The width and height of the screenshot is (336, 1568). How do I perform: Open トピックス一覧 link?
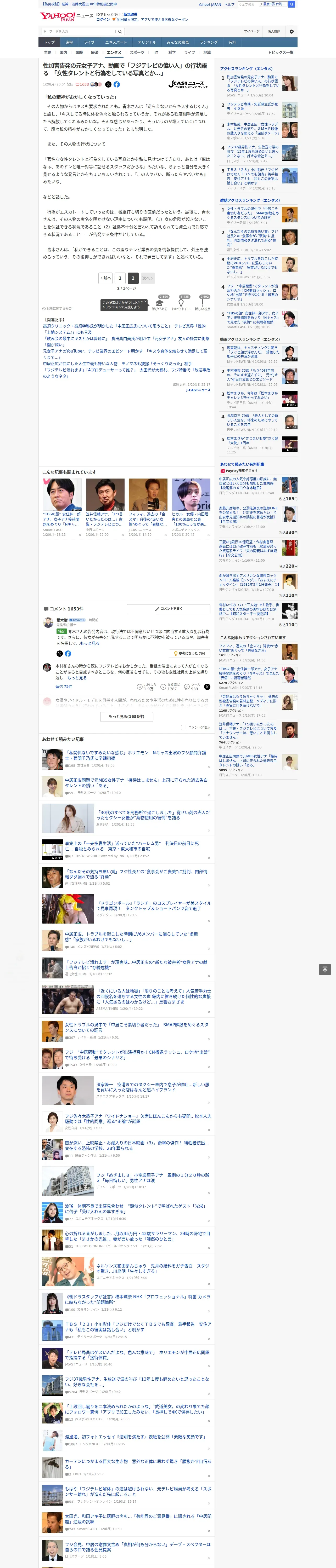pyautogui.click(x=281, y=52)
